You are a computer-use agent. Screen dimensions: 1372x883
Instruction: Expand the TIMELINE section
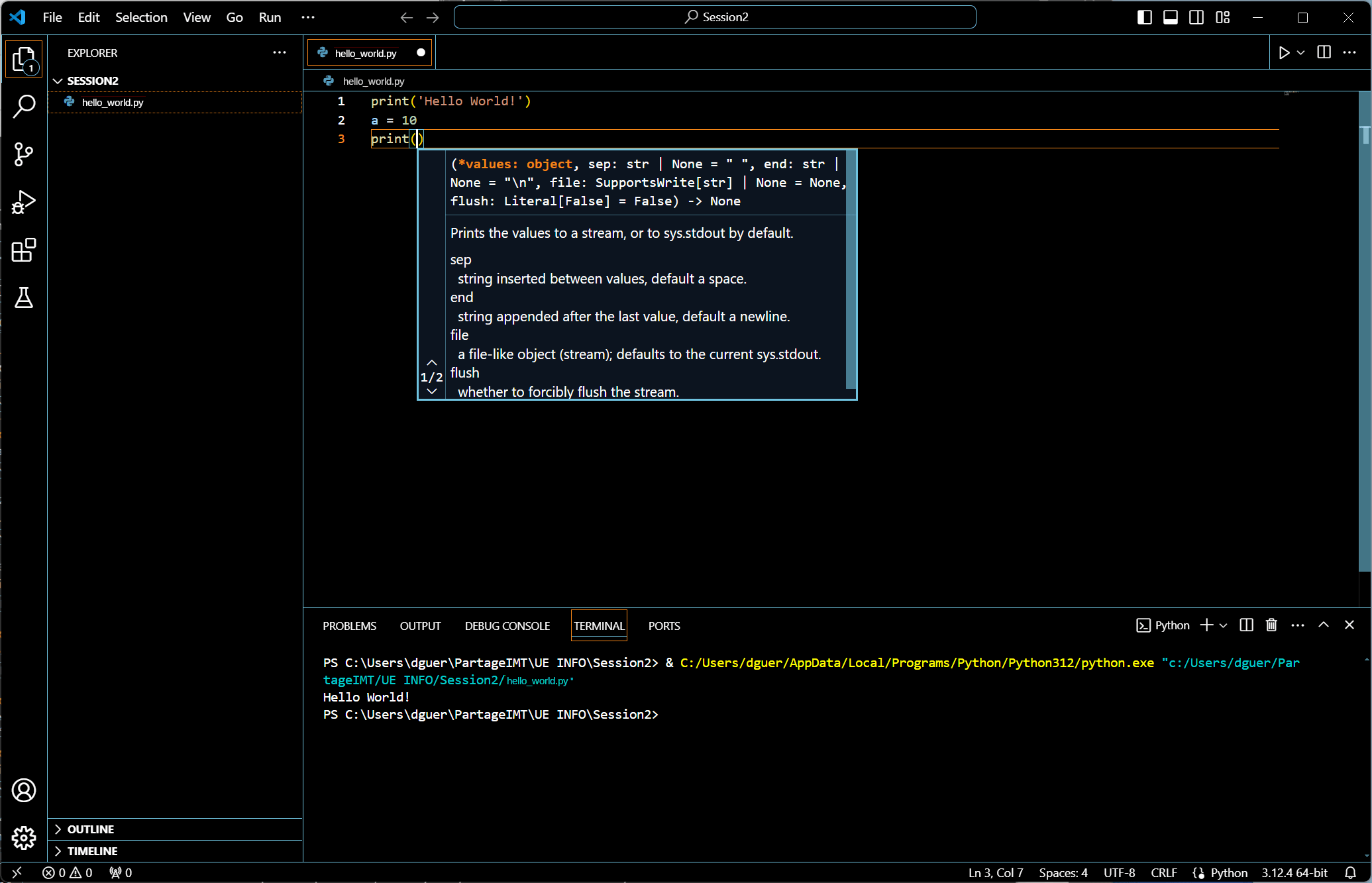tap(92, 851)
